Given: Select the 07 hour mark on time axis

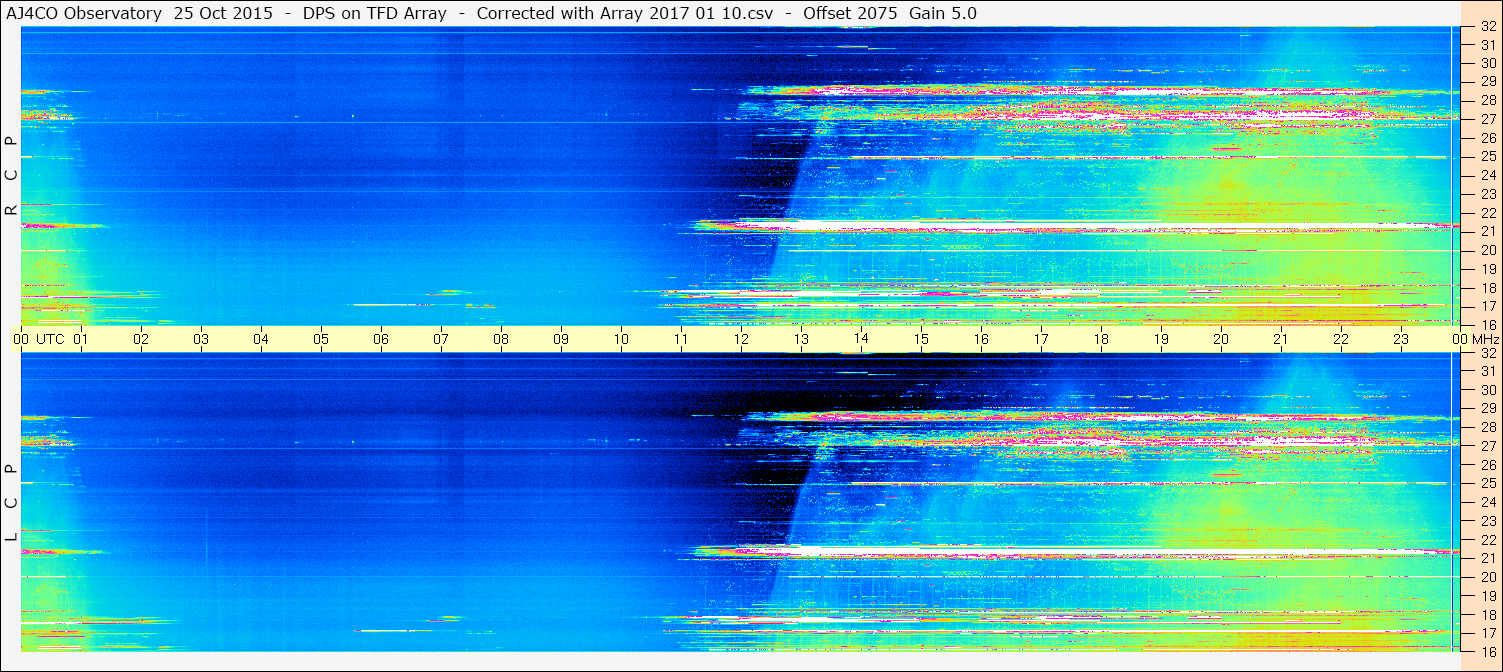Looking at the screenshot, I should [441, 339].
